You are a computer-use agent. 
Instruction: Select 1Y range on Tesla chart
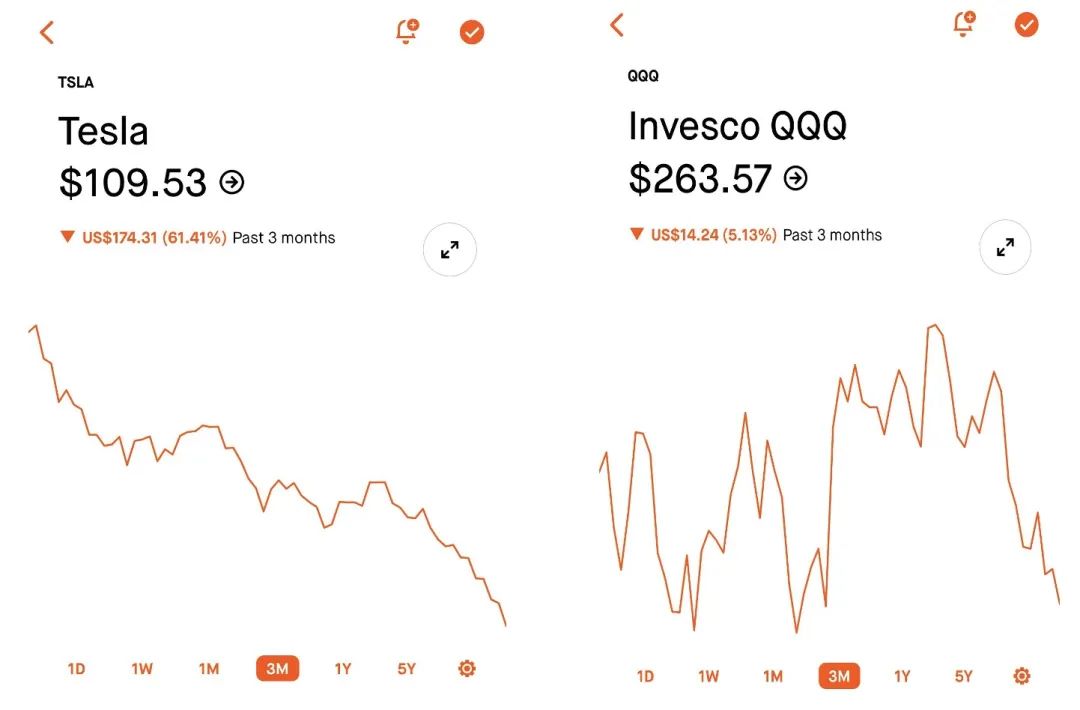(343, 669)
